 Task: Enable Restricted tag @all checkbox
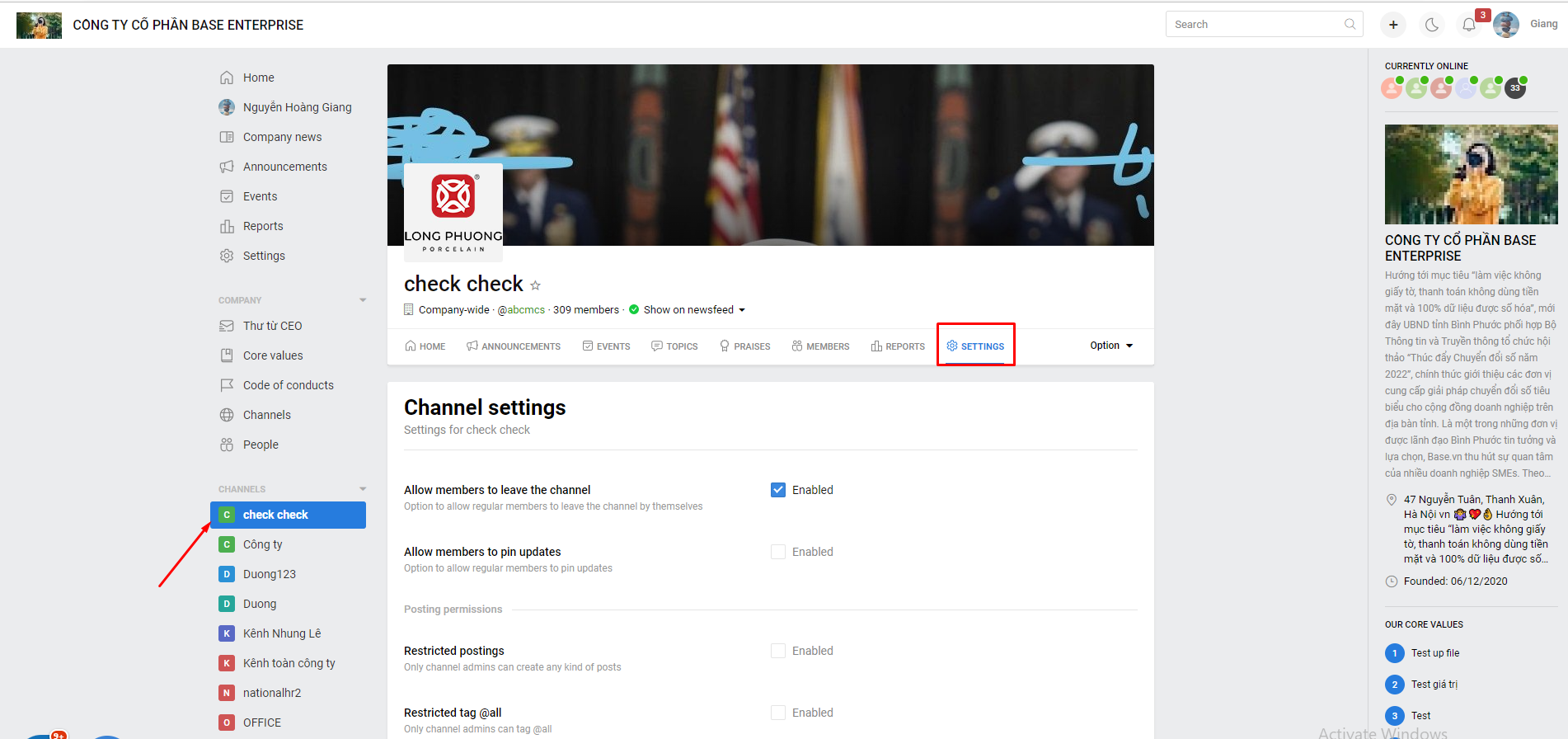tap(778, 713)
